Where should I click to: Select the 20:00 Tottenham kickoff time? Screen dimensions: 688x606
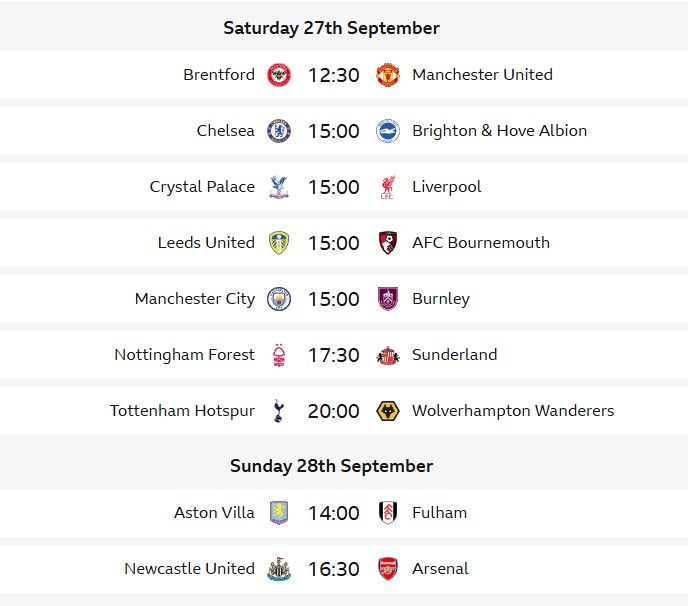tap(333, 411)
